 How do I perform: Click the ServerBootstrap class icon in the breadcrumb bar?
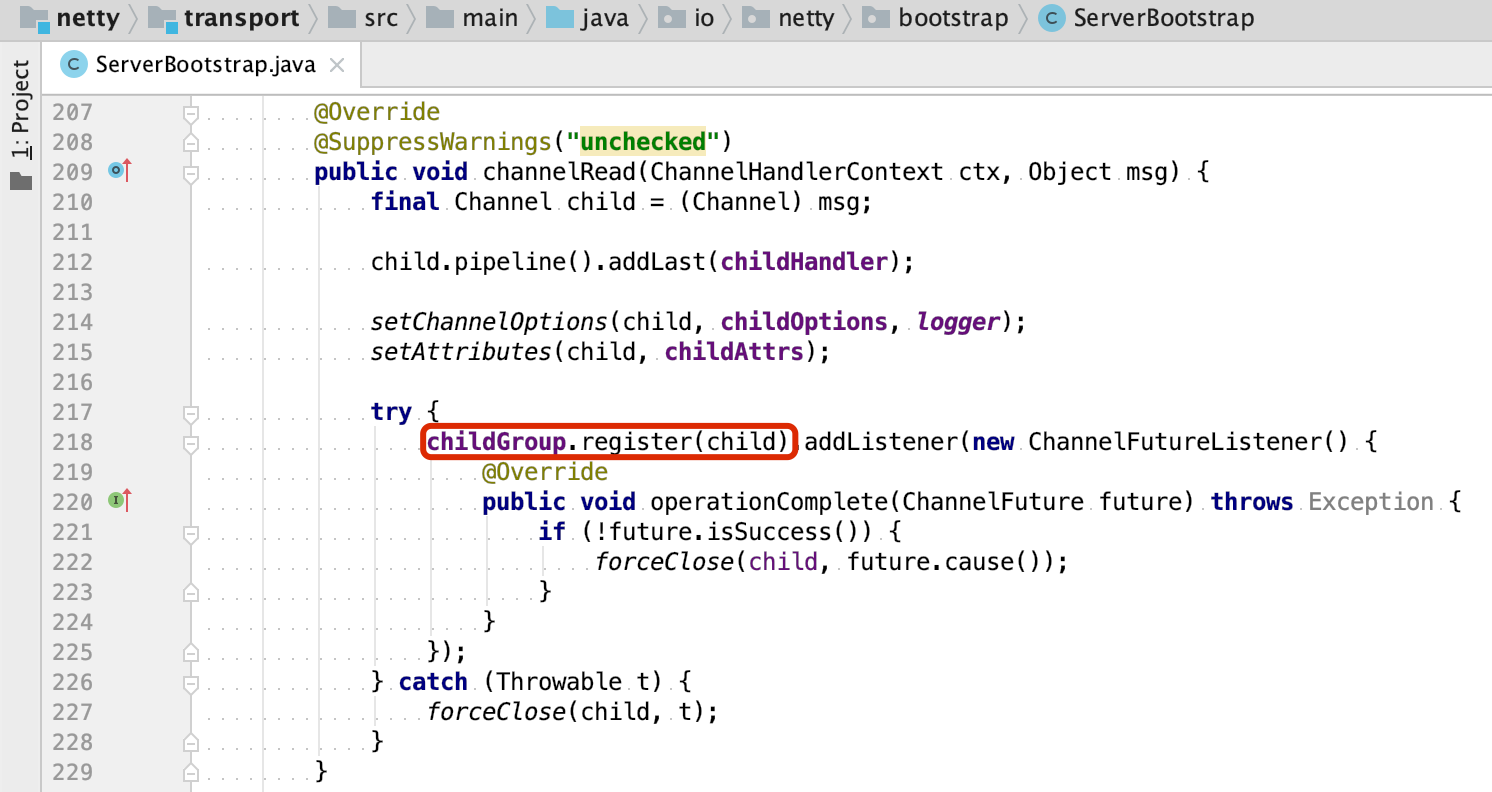click(1051, 17)
